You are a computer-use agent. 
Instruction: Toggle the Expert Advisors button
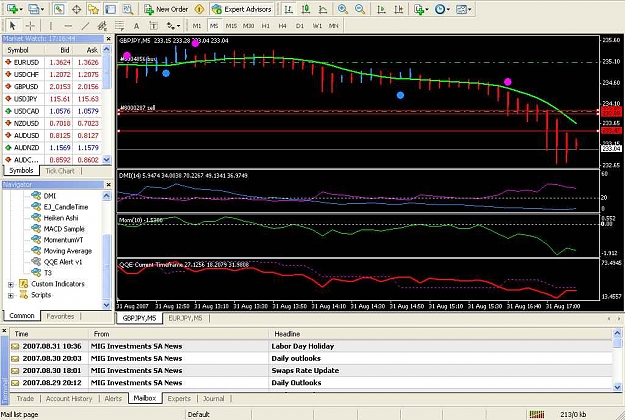242,9
